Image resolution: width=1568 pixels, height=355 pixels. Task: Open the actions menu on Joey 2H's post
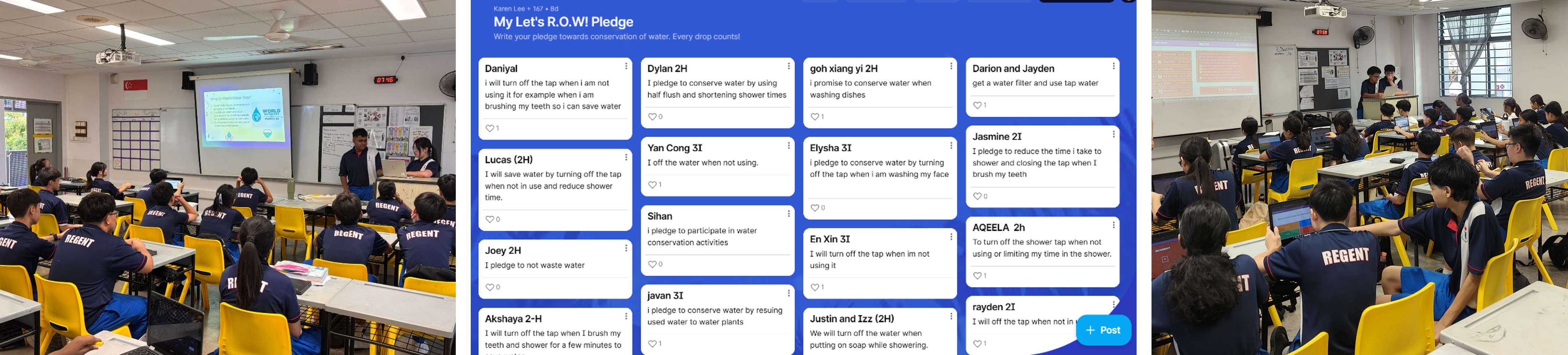point(626,249)
